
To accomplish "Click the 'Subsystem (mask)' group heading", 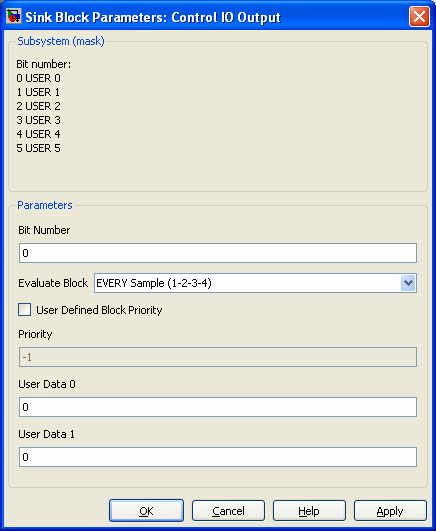I will [x=61, y=41].
